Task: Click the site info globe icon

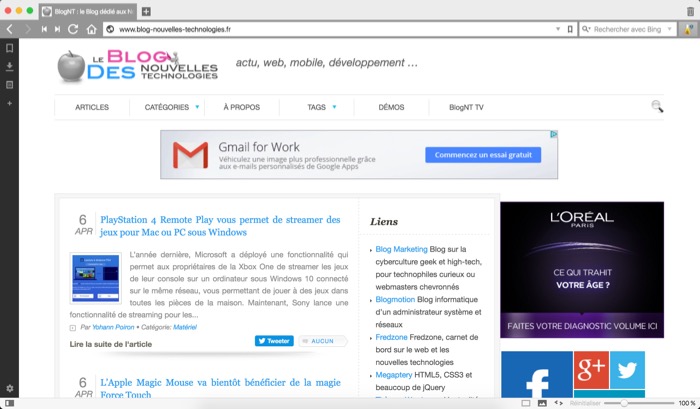Action: 110,29
